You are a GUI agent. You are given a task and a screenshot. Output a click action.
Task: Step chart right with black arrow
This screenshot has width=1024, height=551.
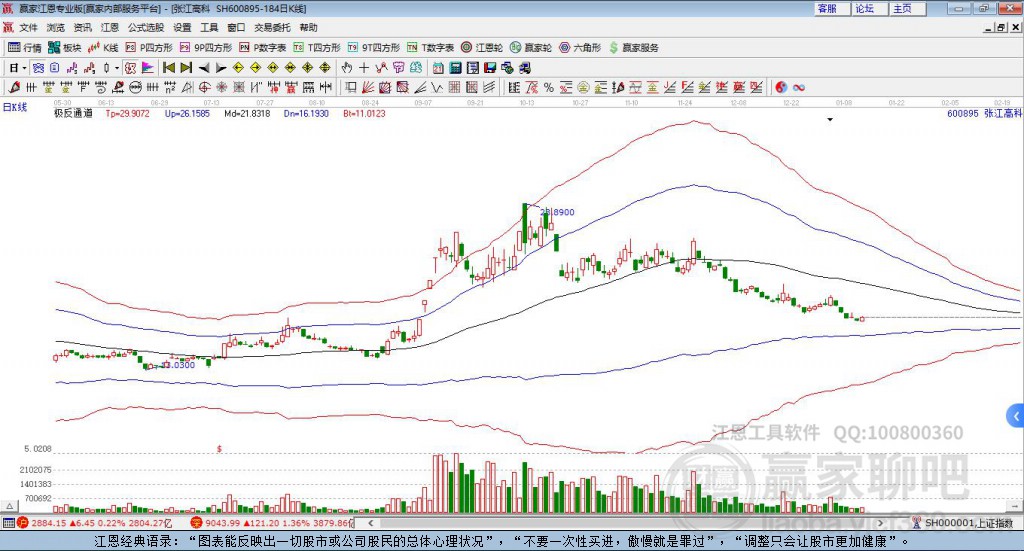coord(221,68)
